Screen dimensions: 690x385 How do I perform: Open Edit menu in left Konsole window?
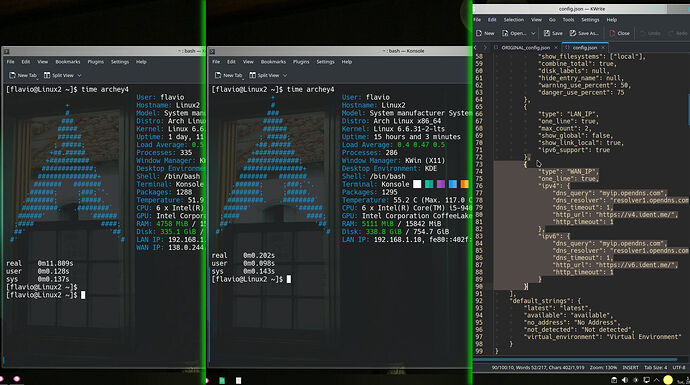pos(26,62)
